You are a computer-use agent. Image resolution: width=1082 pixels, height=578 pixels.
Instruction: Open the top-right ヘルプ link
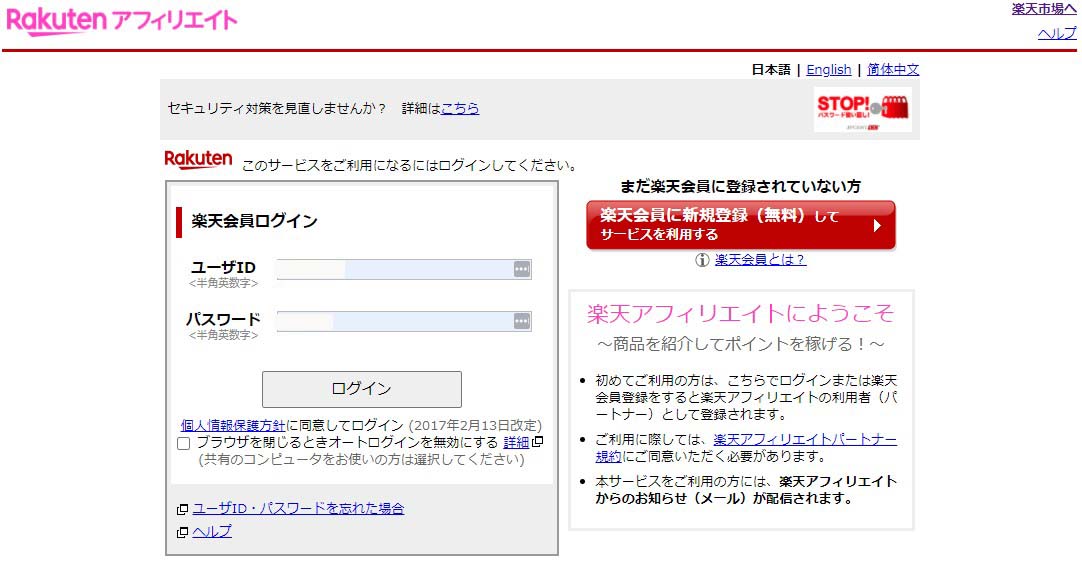click(1056, 32)
